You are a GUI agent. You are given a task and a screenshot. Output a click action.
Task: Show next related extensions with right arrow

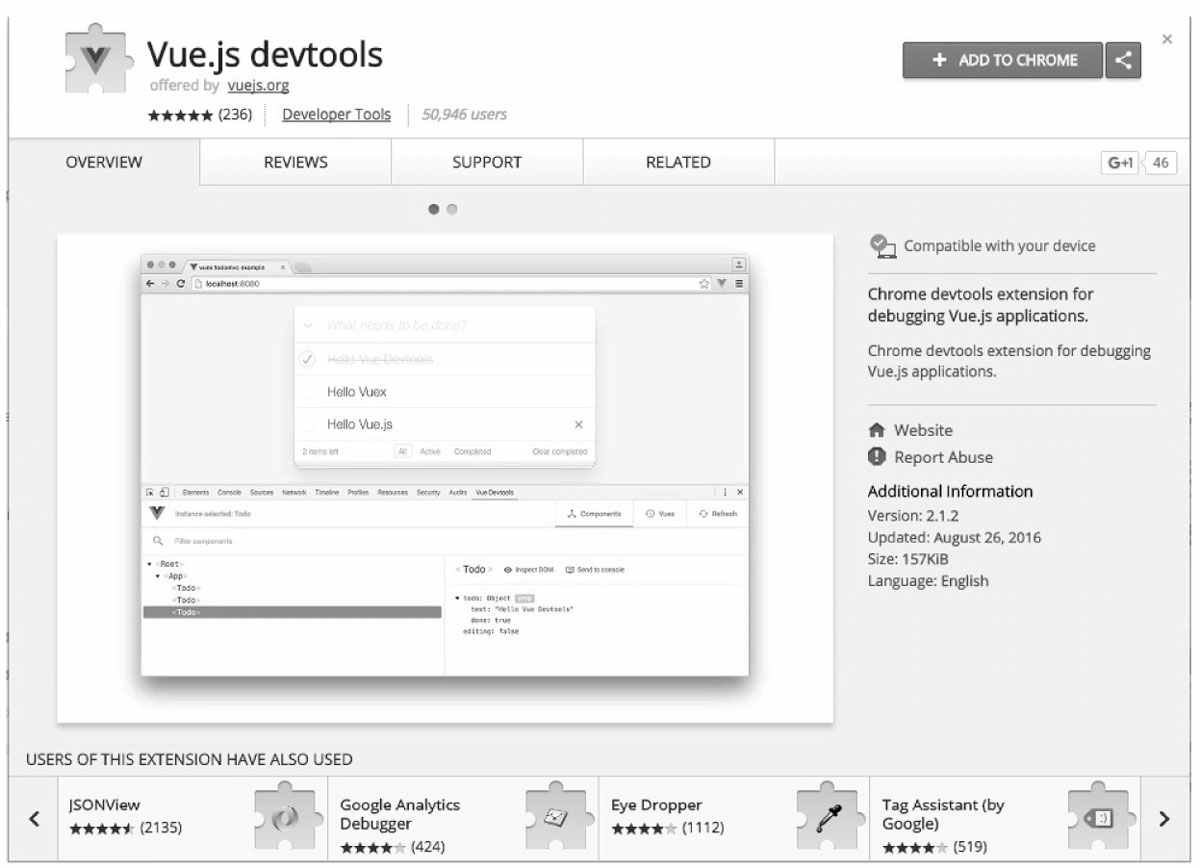(x=1164, y=818)
